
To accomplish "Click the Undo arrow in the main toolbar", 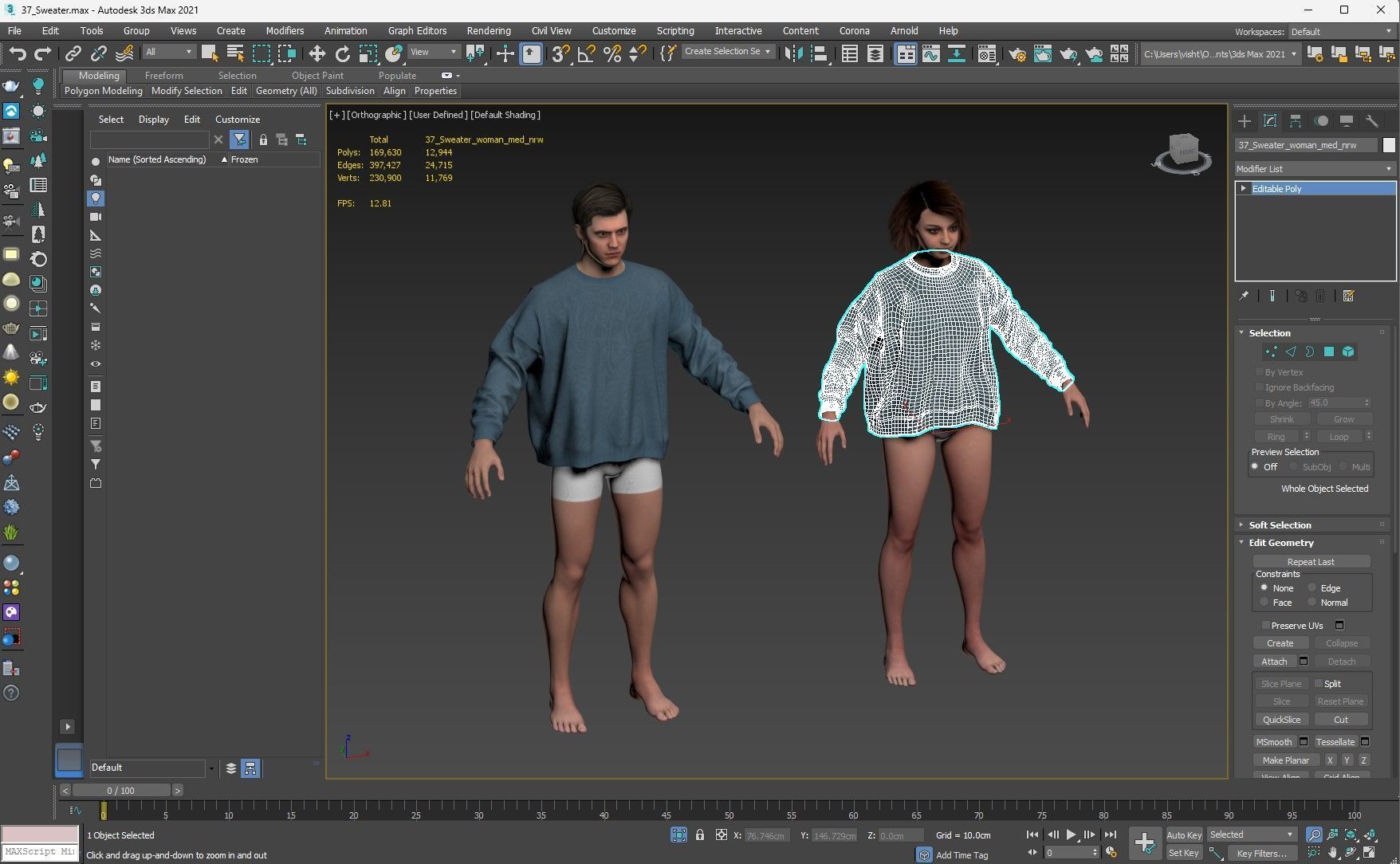I will tap(17, 53).
